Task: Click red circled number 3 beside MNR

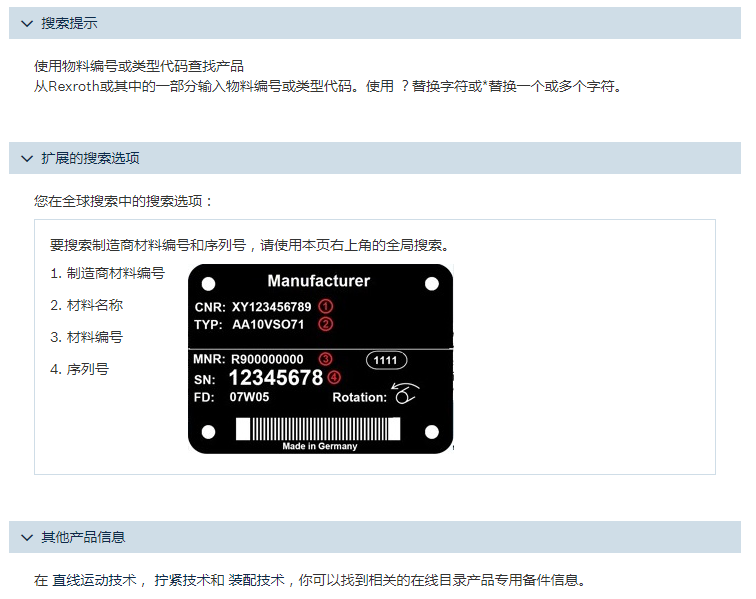Action: [325, 358]
